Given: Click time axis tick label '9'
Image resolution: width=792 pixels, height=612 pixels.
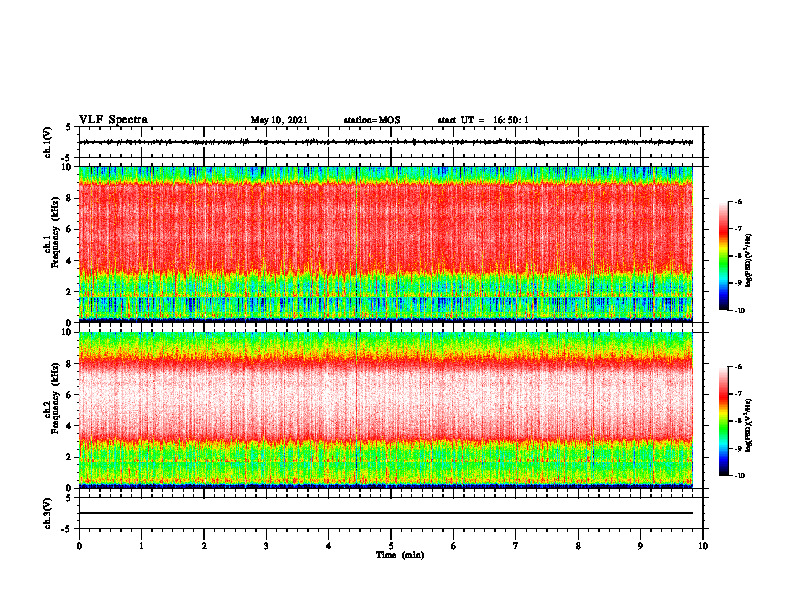Looking at the screenshot, I should point(640,546).
